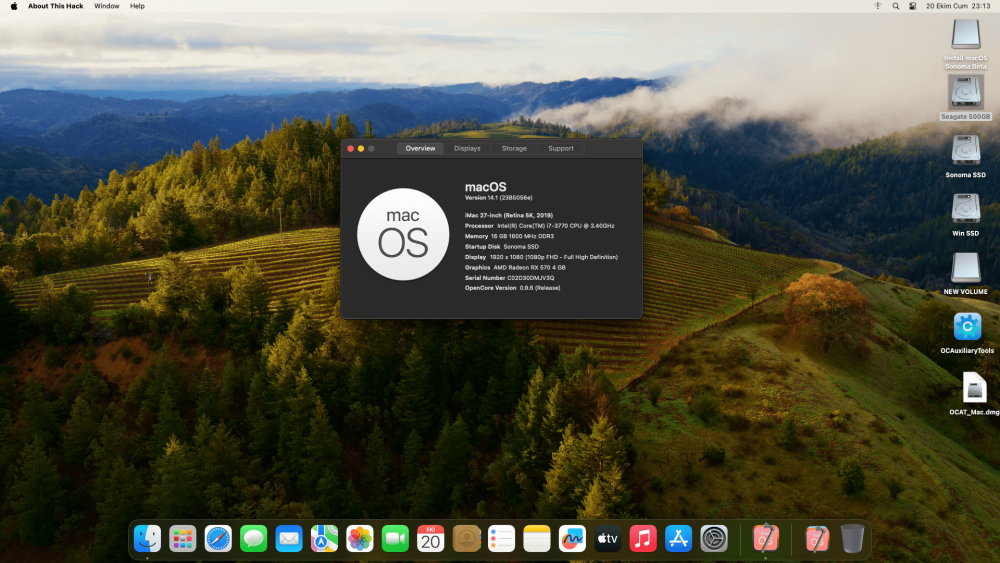Image resolution: width=1000 pixels, height=563 pixels.
Task: Switch to the Displays tab
Action: 467,149
